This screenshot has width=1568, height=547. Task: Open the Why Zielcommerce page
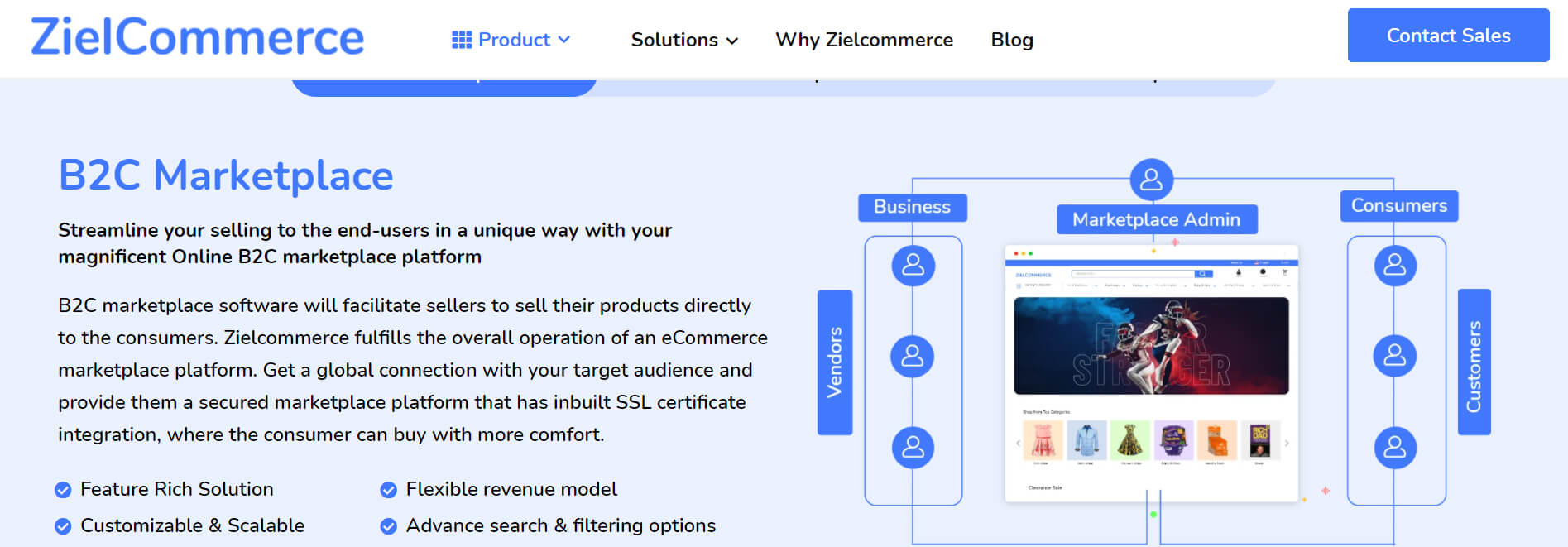click(x=864, y=40)
